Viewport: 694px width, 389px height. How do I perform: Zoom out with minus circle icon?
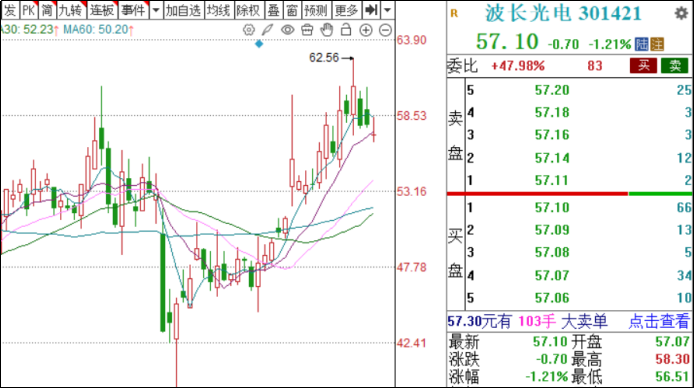point(386,30)
